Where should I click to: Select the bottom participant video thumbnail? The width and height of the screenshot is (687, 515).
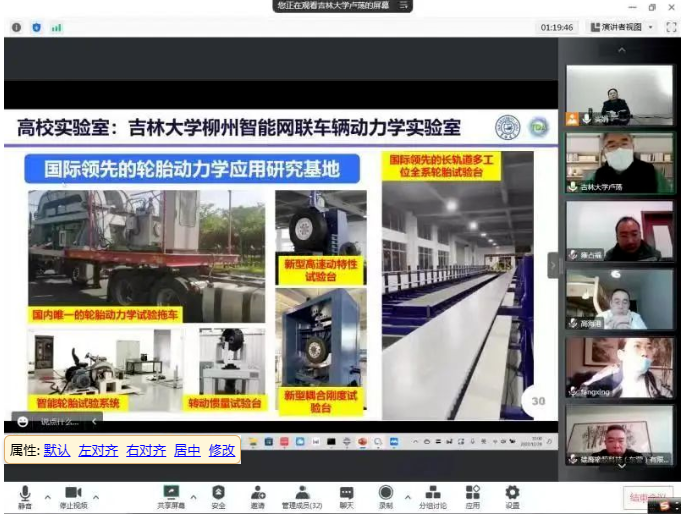619,435
